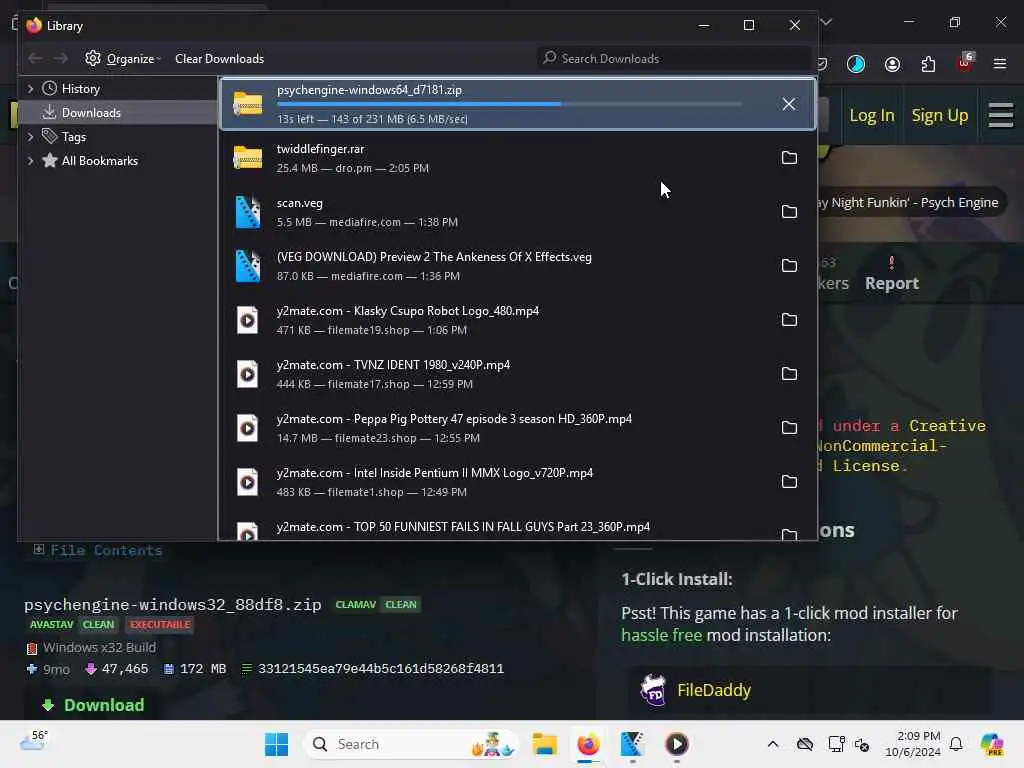Go back in Library window
The image size is (1024, 768).
point(35,59)
